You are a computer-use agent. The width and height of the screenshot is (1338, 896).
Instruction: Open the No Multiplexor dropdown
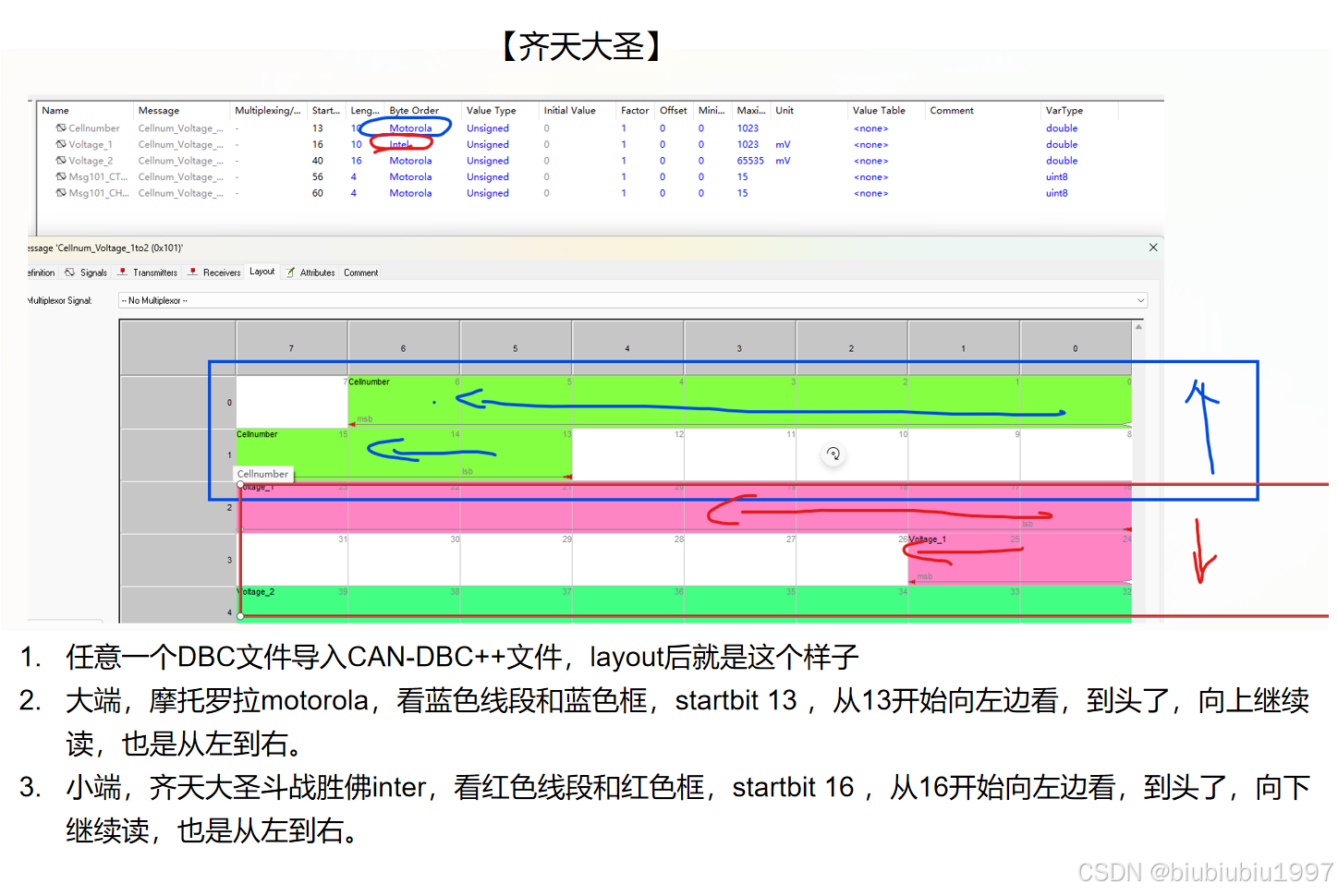tap(1140, 299)
